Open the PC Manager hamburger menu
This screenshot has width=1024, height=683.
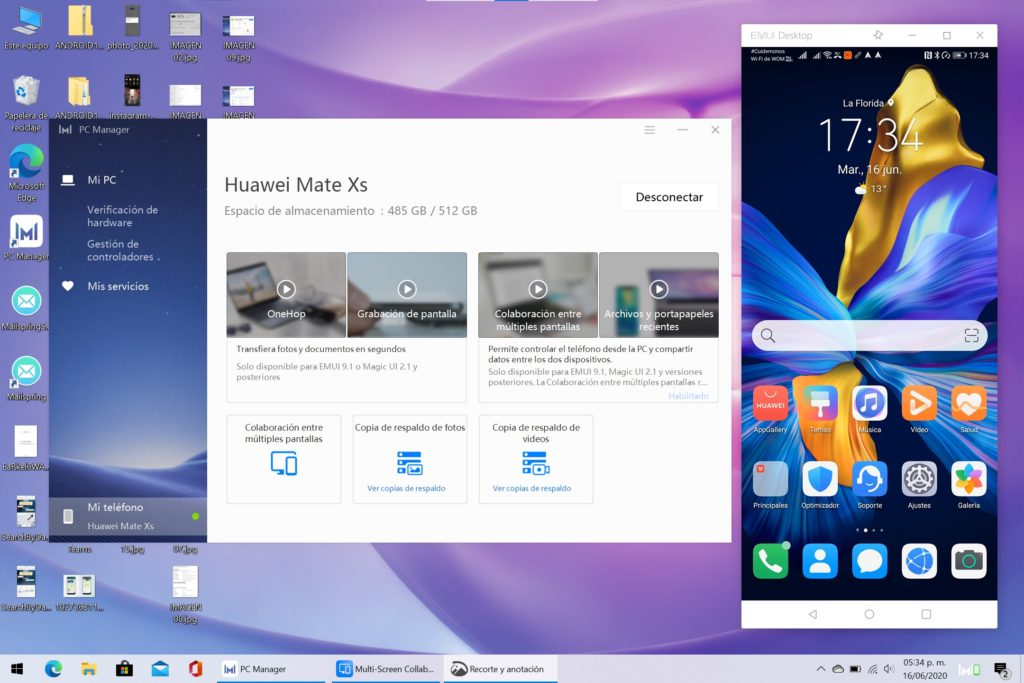pos(649,130)
